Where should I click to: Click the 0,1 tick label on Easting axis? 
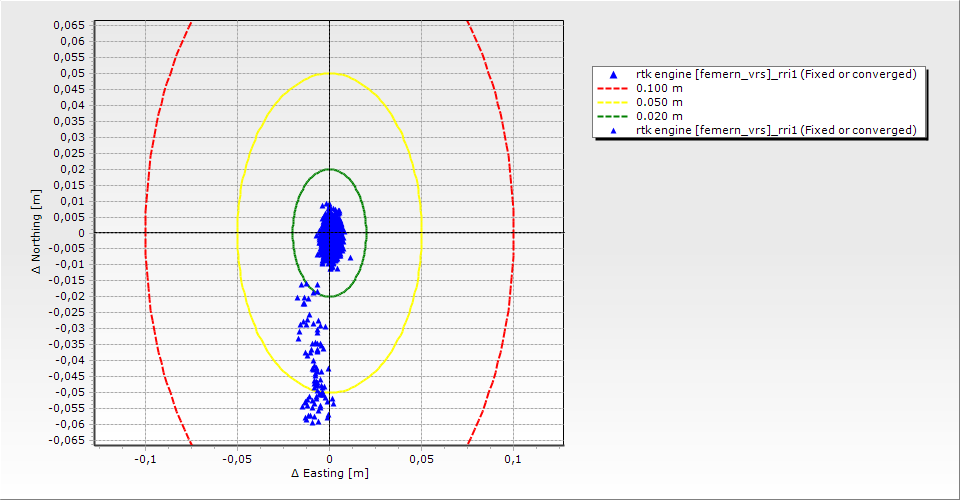(x=513, y=459)
